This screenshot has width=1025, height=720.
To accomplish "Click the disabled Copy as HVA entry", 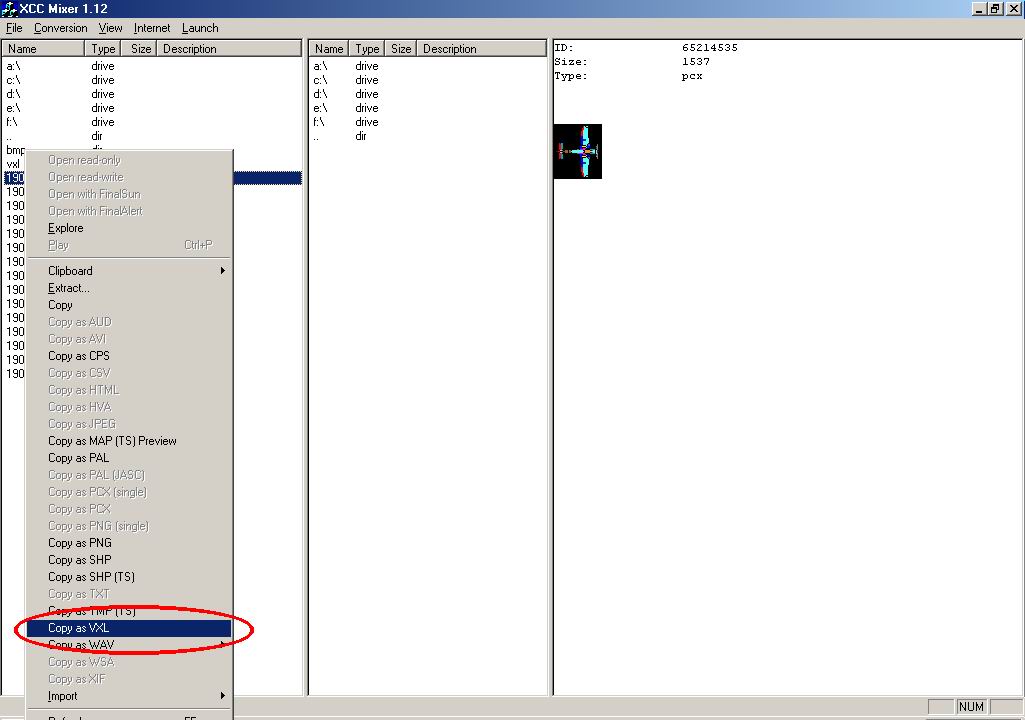I will click(x=129, y=407).
